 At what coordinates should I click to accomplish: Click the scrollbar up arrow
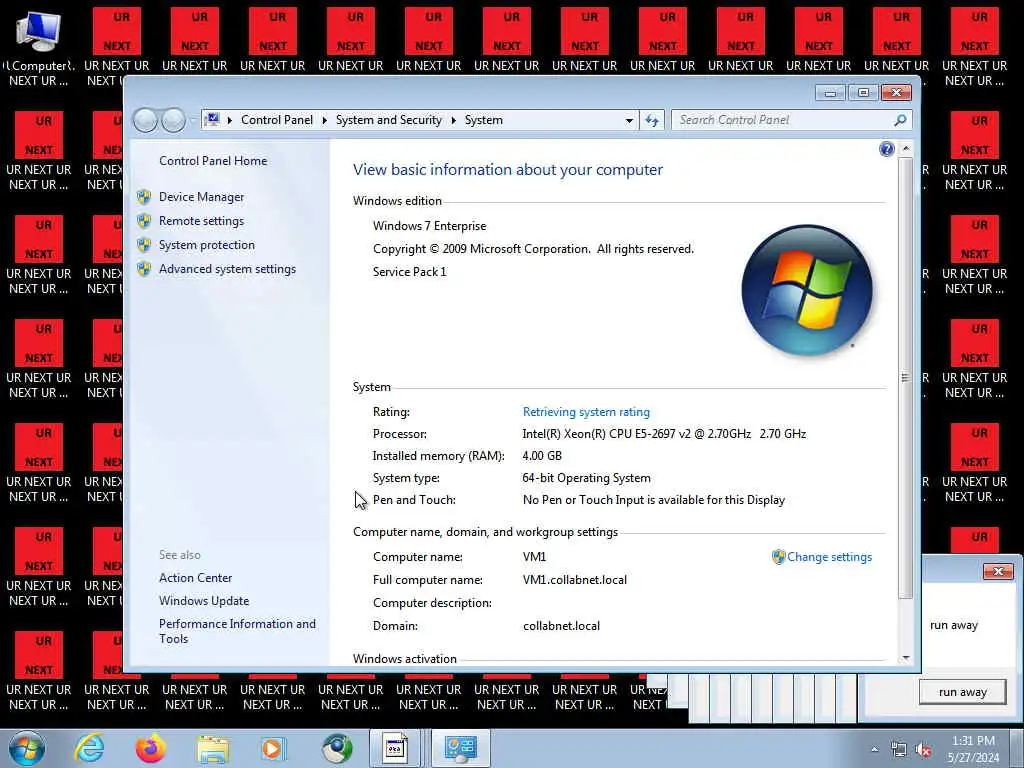905,149
